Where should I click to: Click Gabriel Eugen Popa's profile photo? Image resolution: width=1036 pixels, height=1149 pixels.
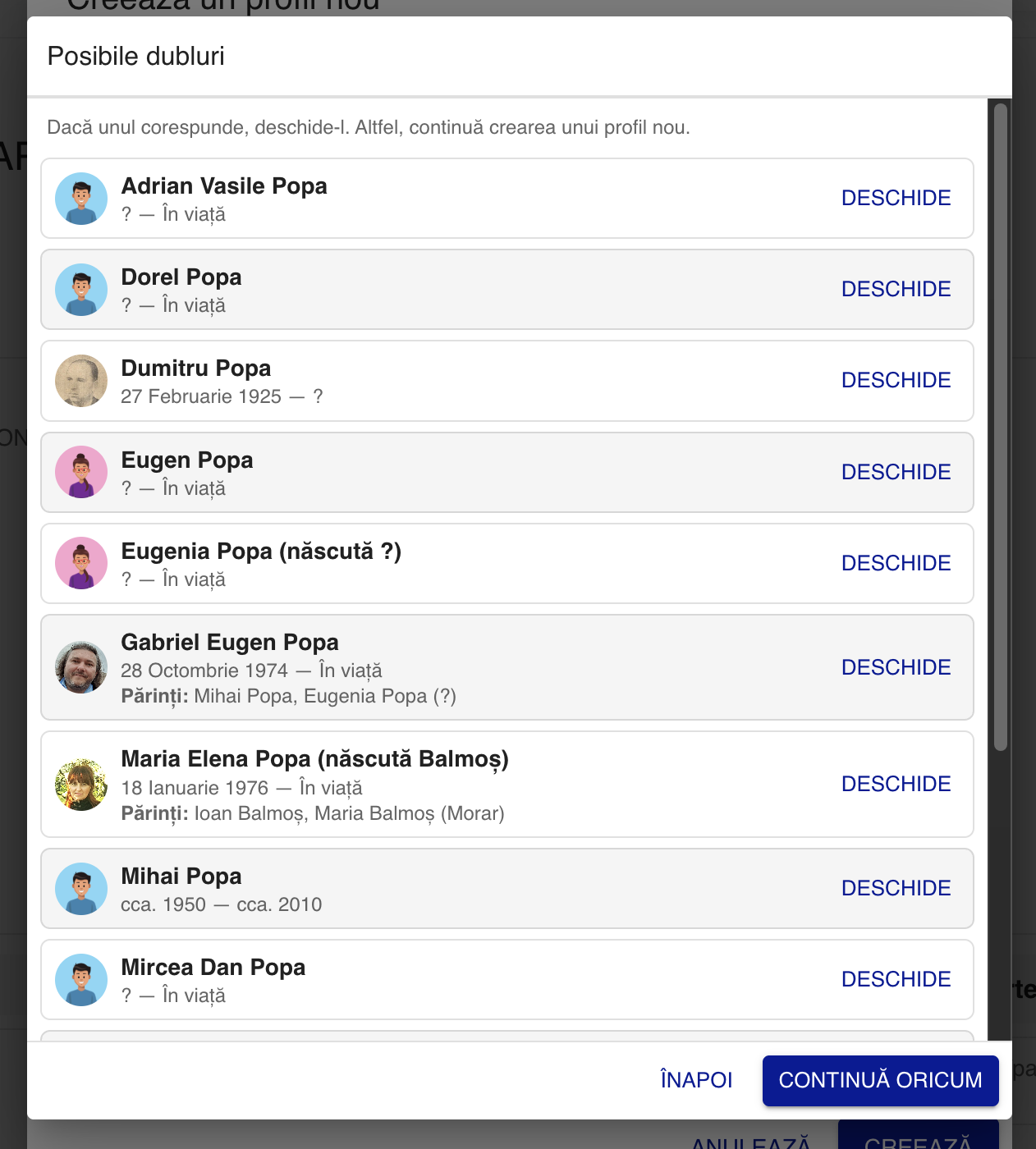click(81, 667)
